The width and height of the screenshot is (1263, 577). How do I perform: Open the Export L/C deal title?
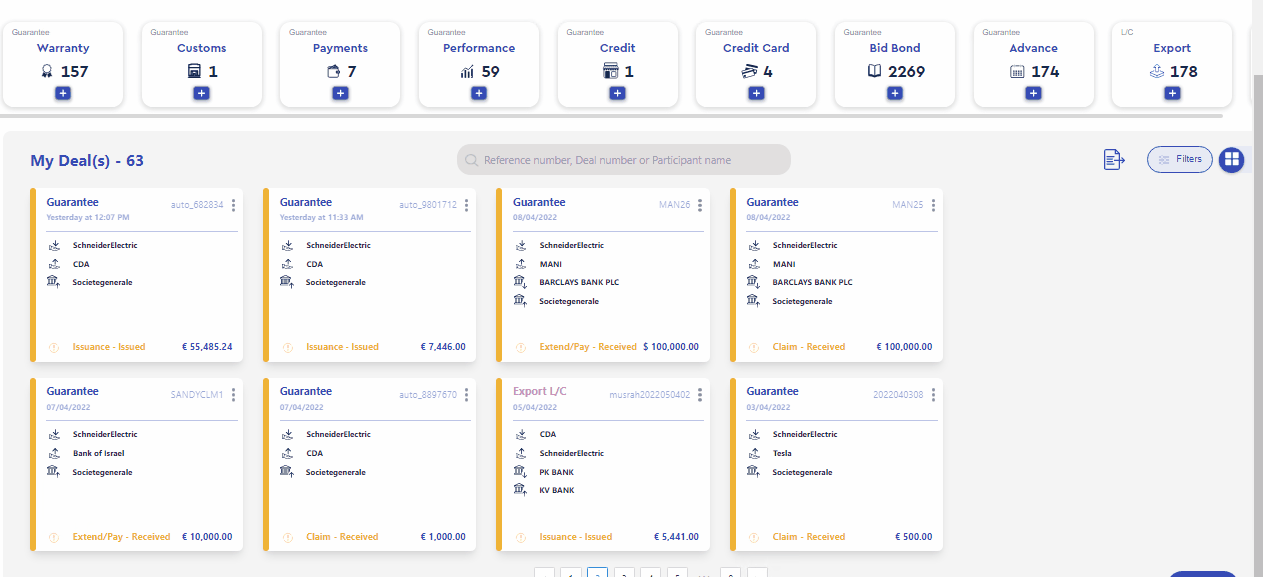[539, 391]
